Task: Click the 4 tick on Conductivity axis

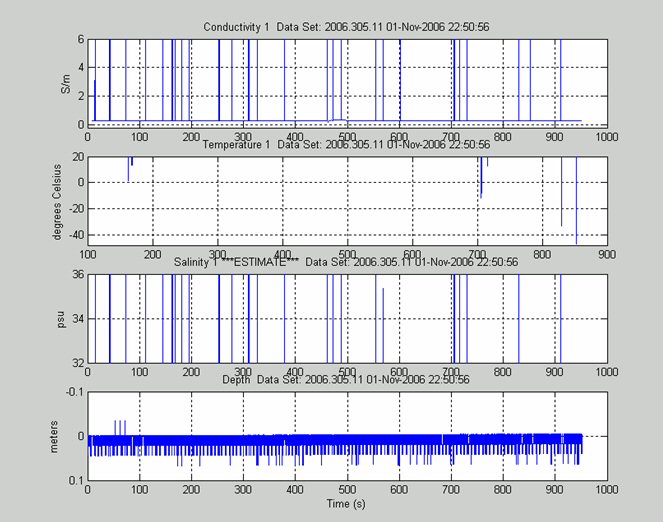Action: [81, 68]
